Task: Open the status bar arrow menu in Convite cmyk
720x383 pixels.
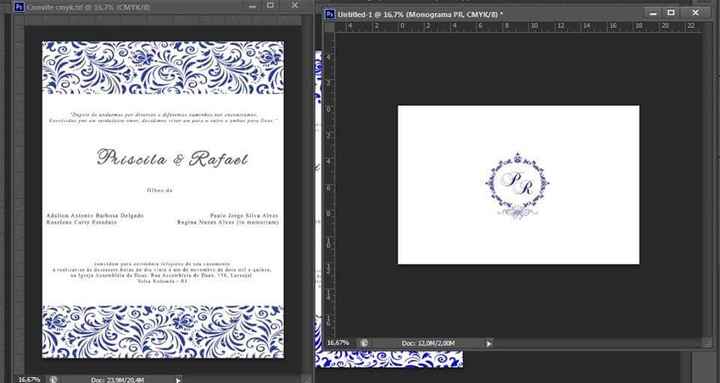Action: [x=178, y=379]
